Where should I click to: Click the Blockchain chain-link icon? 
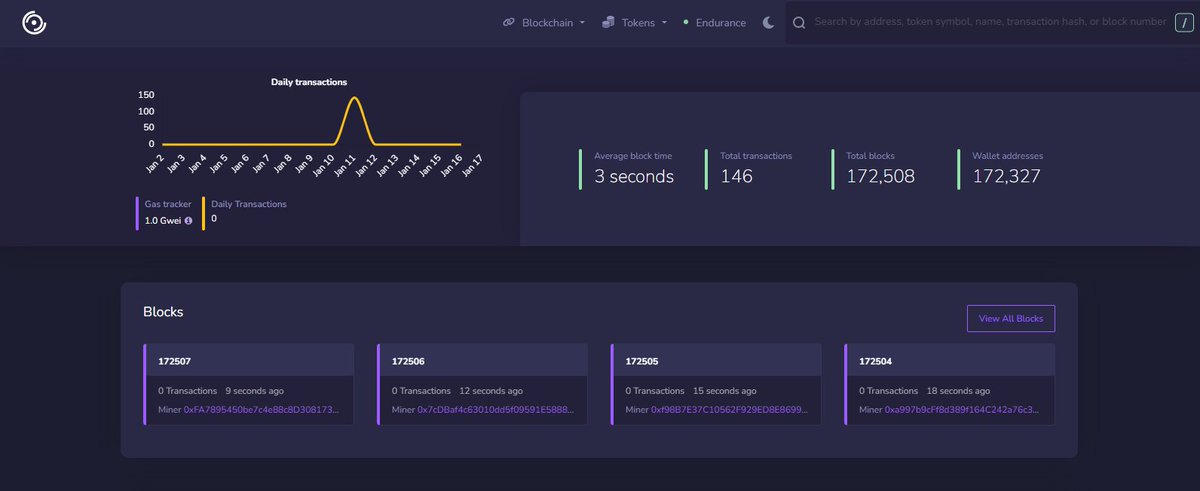coord(509,22)
